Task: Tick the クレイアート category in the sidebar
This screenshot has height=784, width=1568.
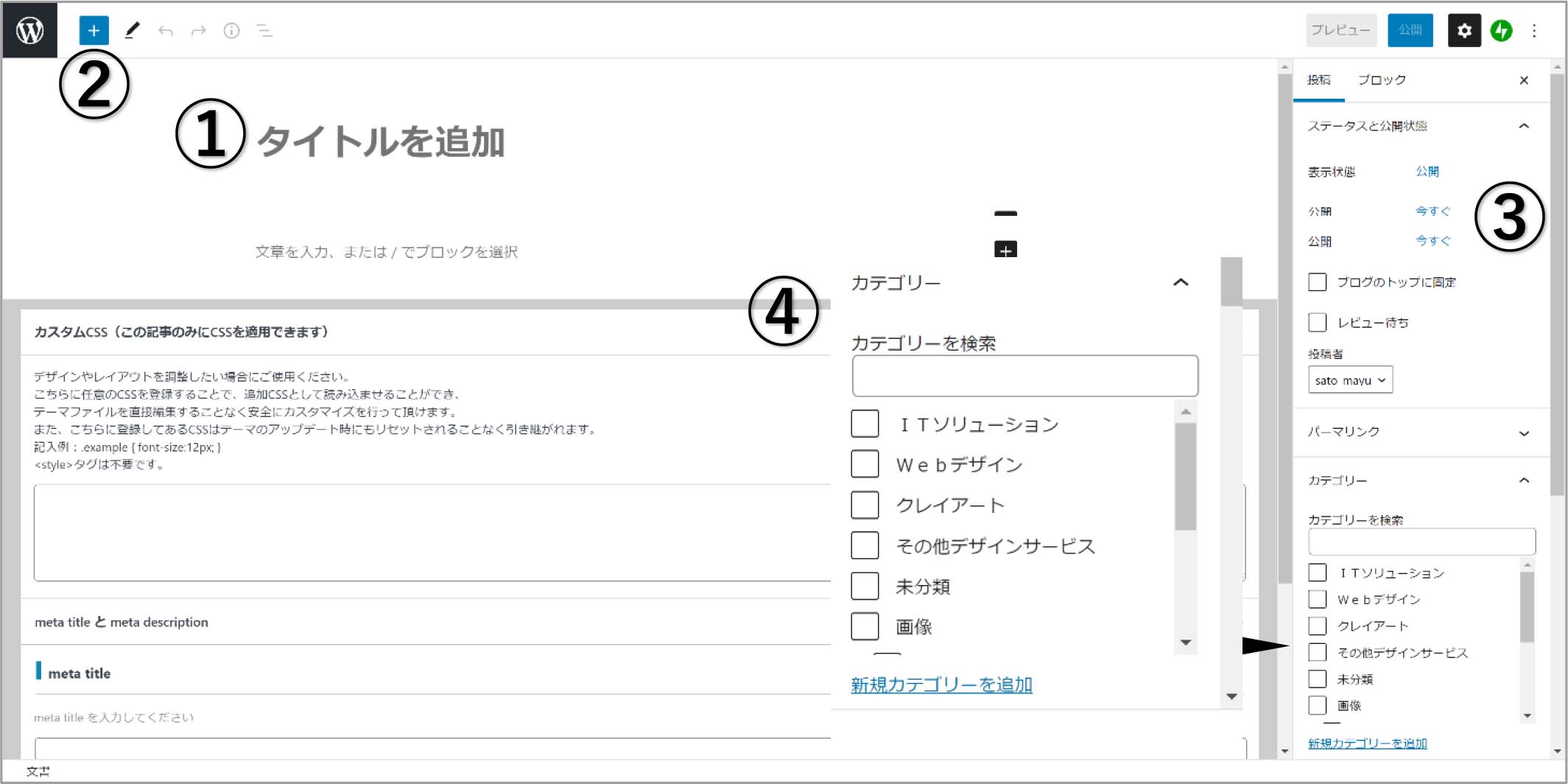Action: tap(1318, 626)
